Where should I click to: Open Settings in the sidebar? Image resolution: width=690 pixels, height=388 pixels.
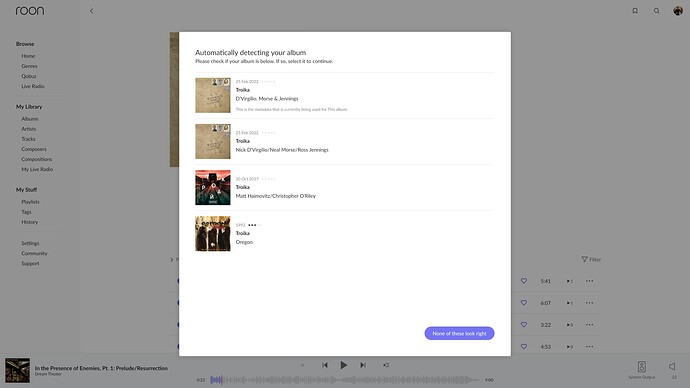(x=30, y=243)
